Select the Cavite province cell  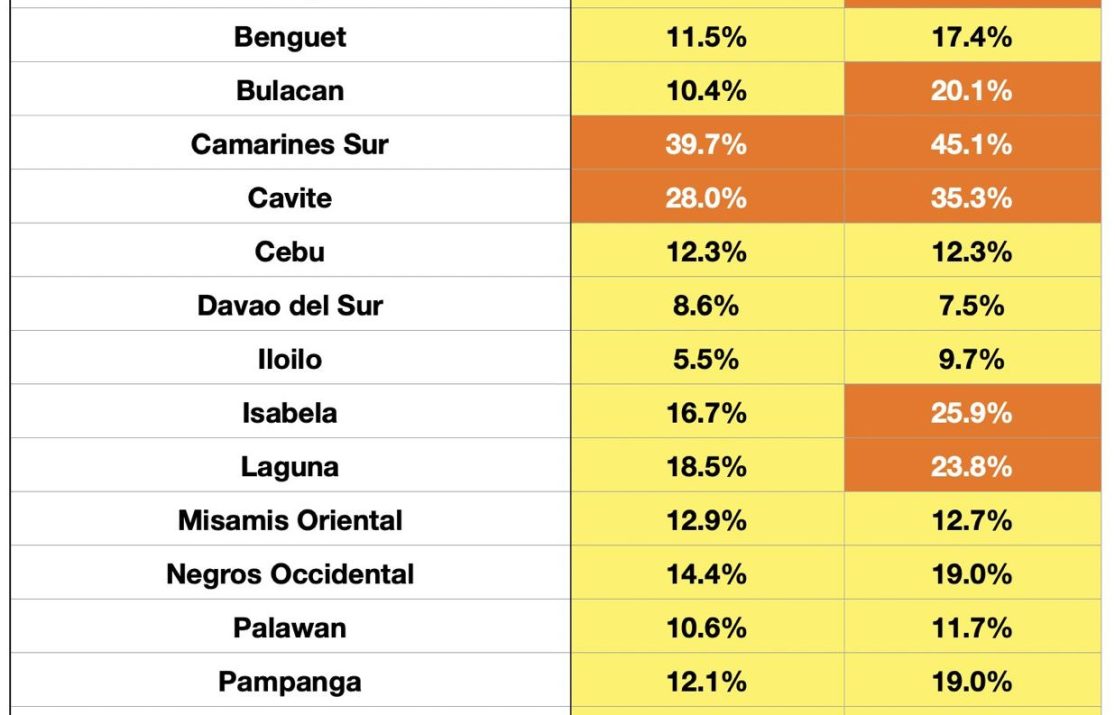click(x=290, y=198)
